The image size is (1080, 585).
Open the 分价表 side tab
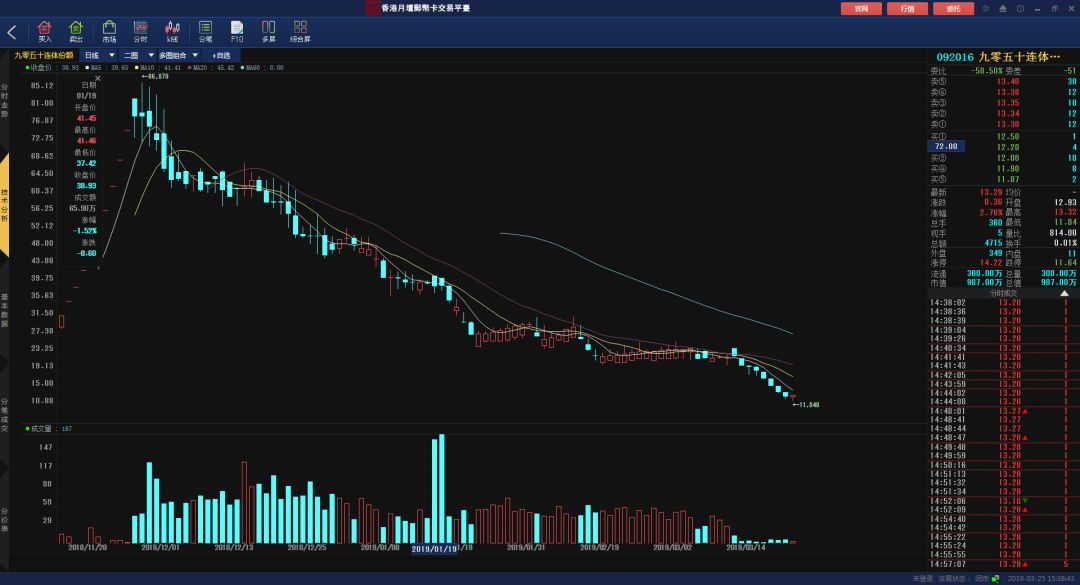click(4, 520)
